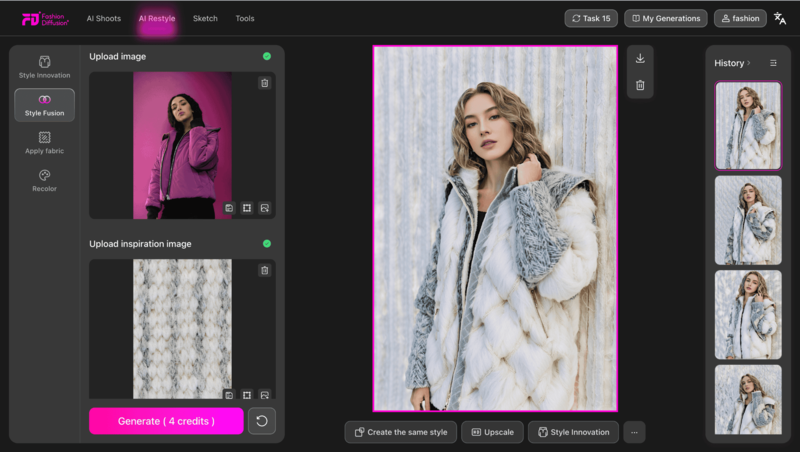800x452 pixels.
Task: Select the second History thumbnail
Action: [748, 220]
